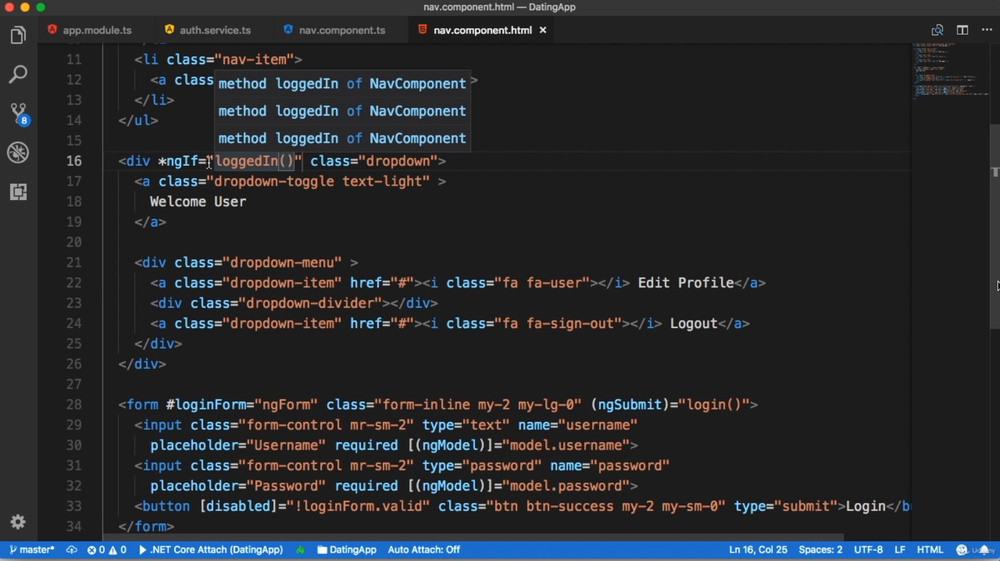
Task: Open Source Control with 8 pending changes
Action: pyautogui.click(x=18, y=113)
